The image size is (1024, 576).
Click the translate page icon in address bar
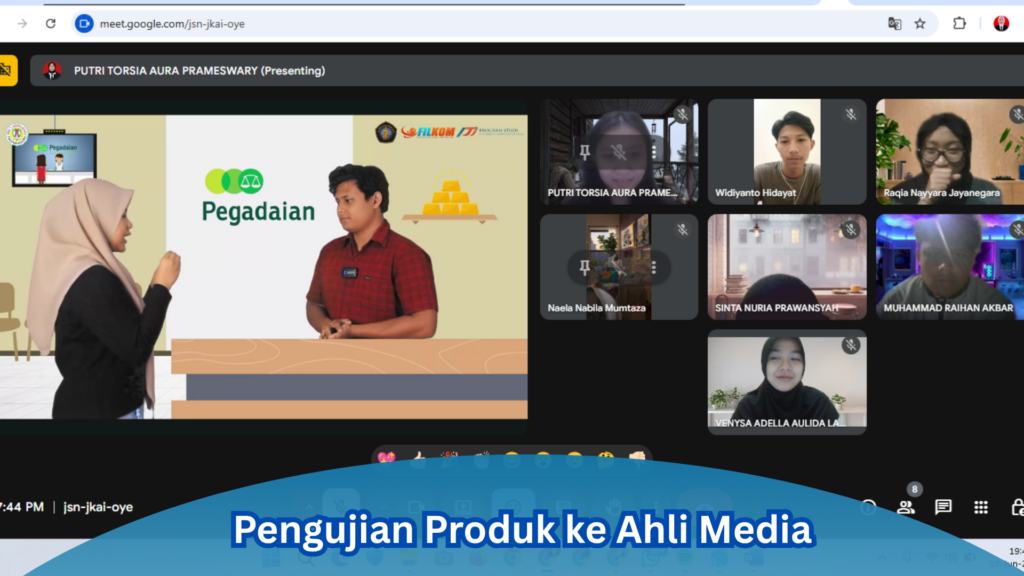tap(895, 23)
